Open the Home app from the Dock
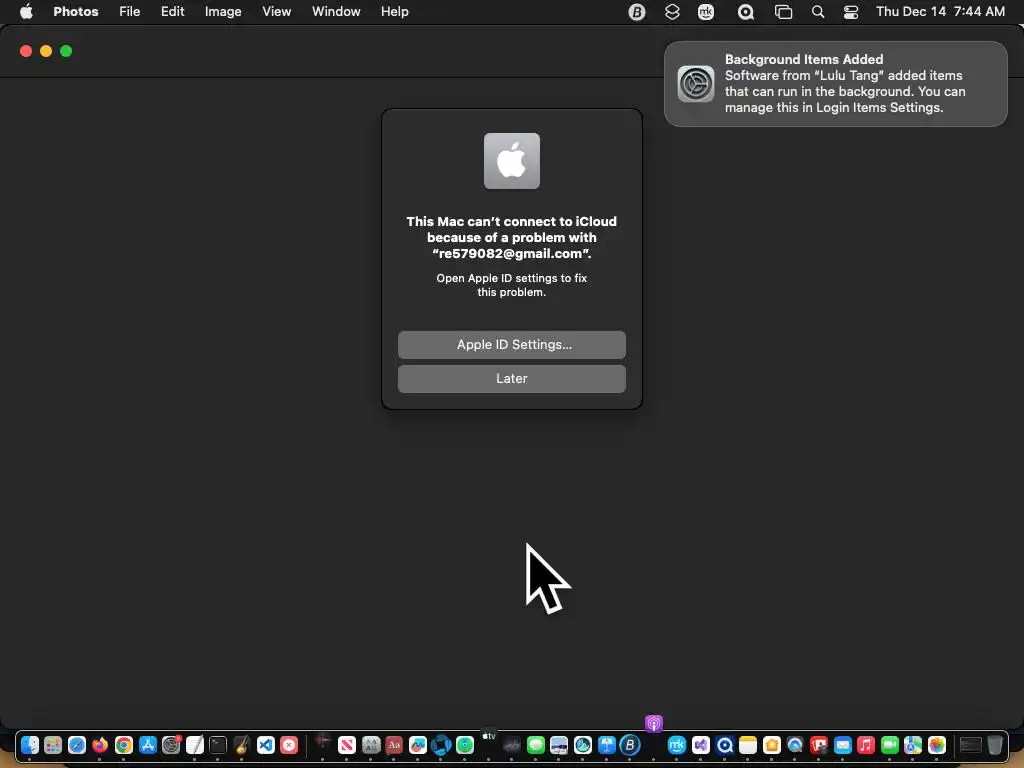This screenshot has width=1024, height=768. click(771, 745)
